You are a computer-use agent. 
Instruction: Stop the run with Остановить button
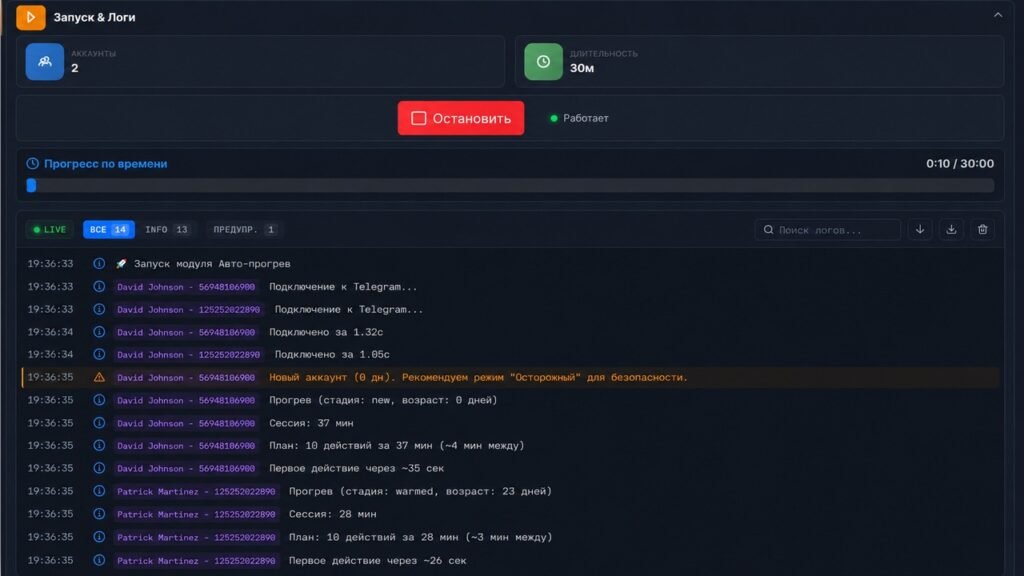460,118
